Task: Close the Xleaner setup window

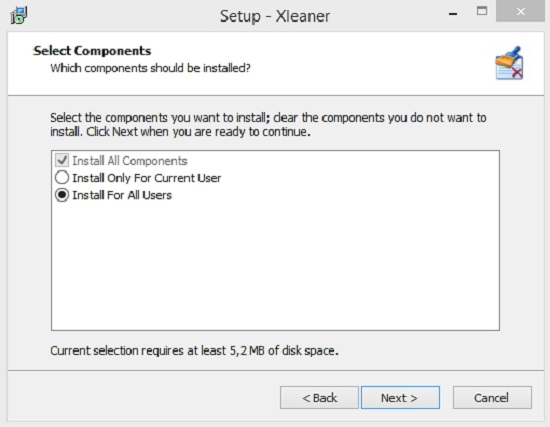Action: pos(521,12)
